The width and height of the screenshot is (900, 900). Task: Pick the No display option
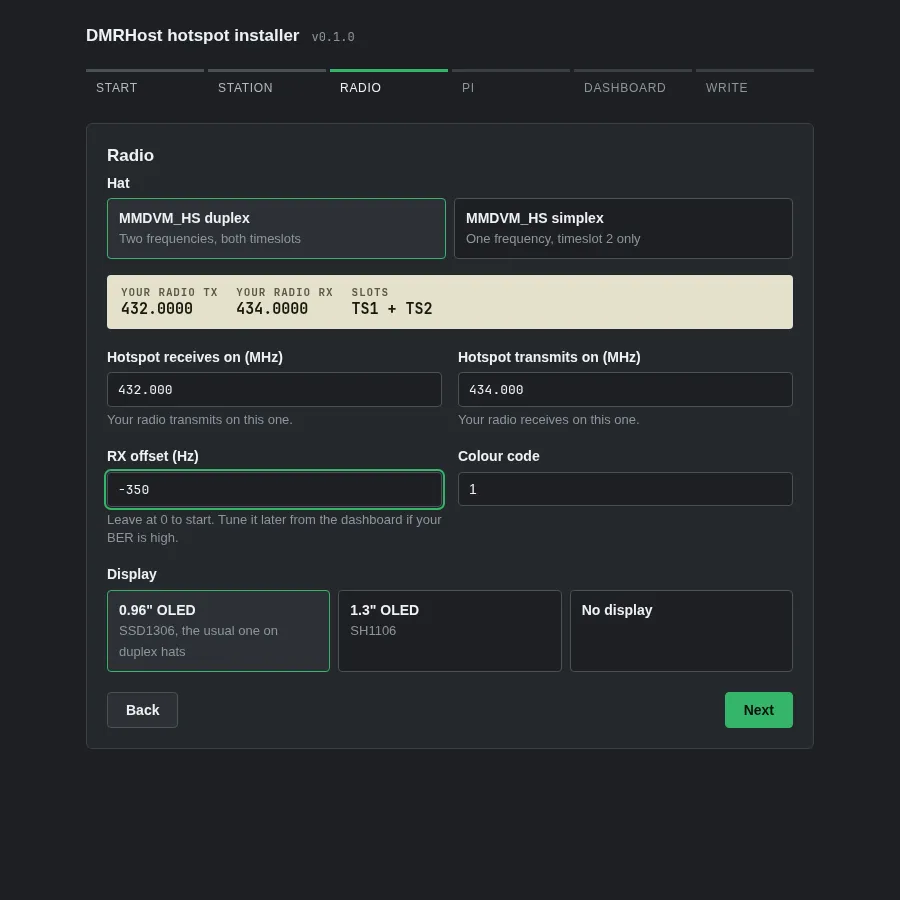pos(681,631)
